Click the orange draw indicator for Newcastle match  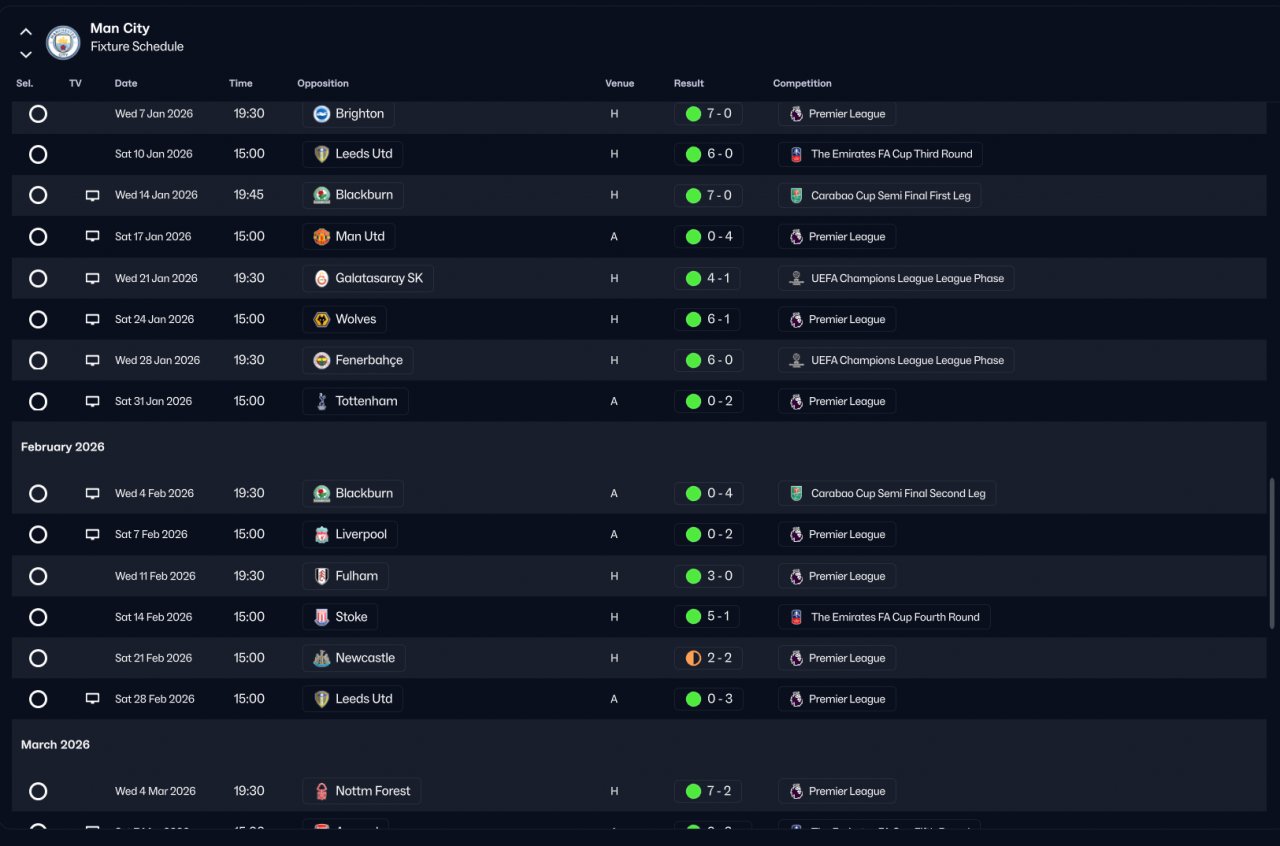(x=693, y=658)
